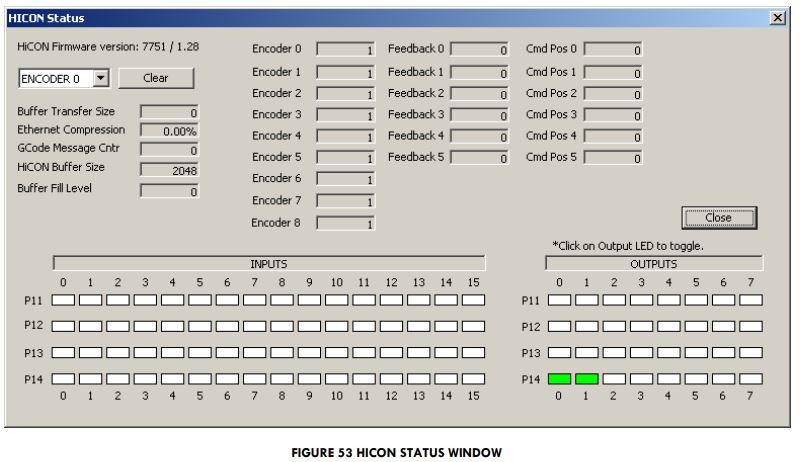Click the Cmd Pos 5 value field
Screen dimensions: 800x462
[x=613, y=158]
